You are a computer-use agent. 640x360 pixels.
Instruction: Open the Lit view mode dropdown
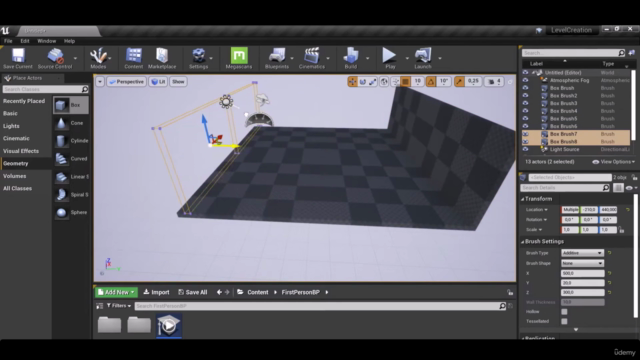(x=158, y=82)
